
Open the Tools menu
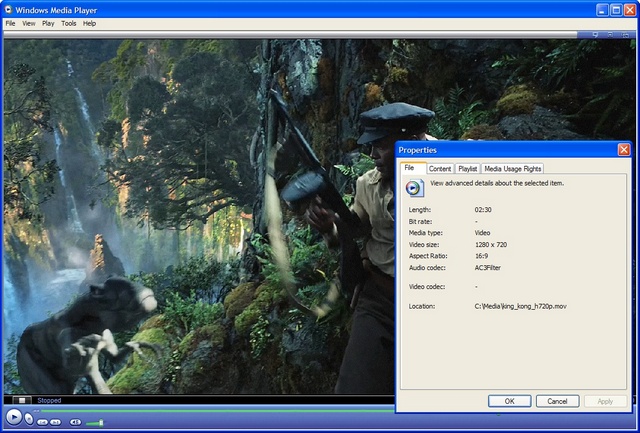[x=69, y=23]
